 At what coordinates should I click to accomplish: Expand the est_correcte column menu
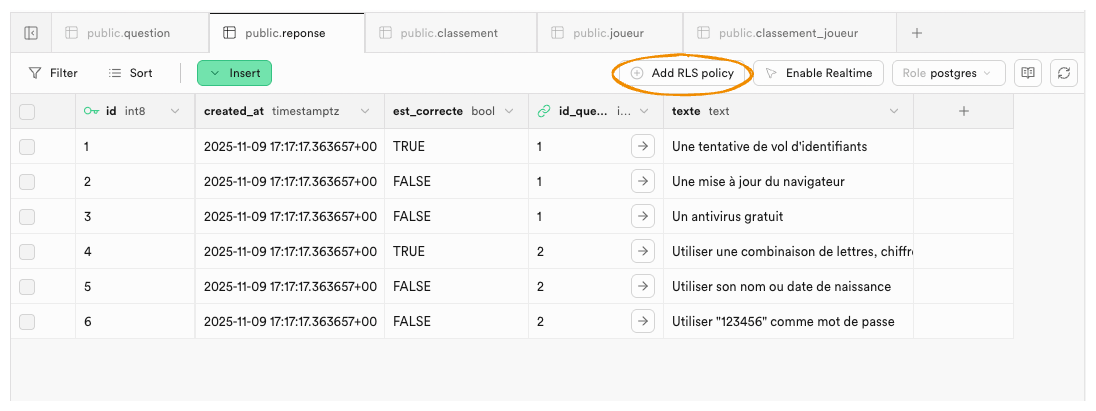point(509,111)
